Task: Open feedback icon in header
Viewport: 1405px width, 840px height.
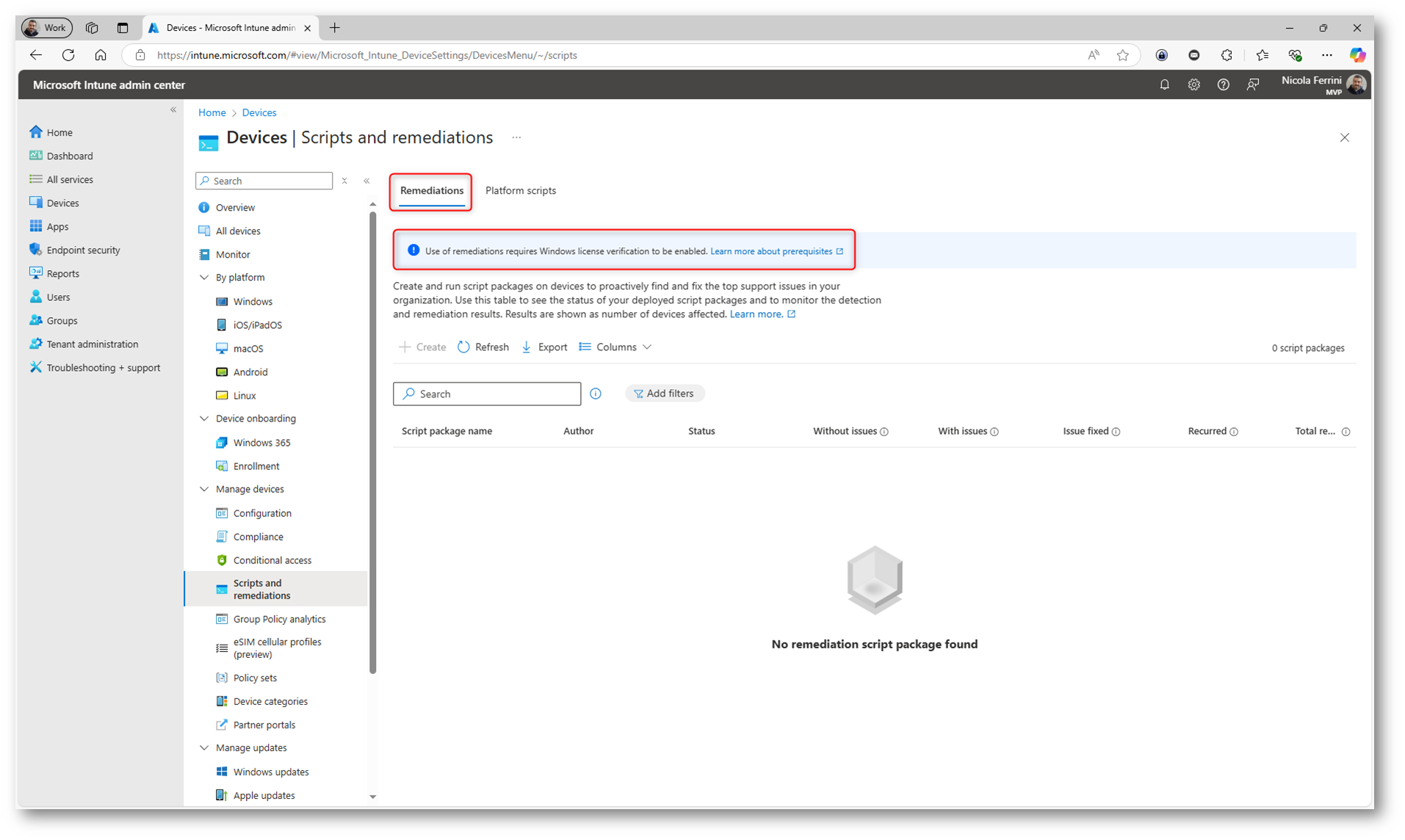Action: (1253, 85)
